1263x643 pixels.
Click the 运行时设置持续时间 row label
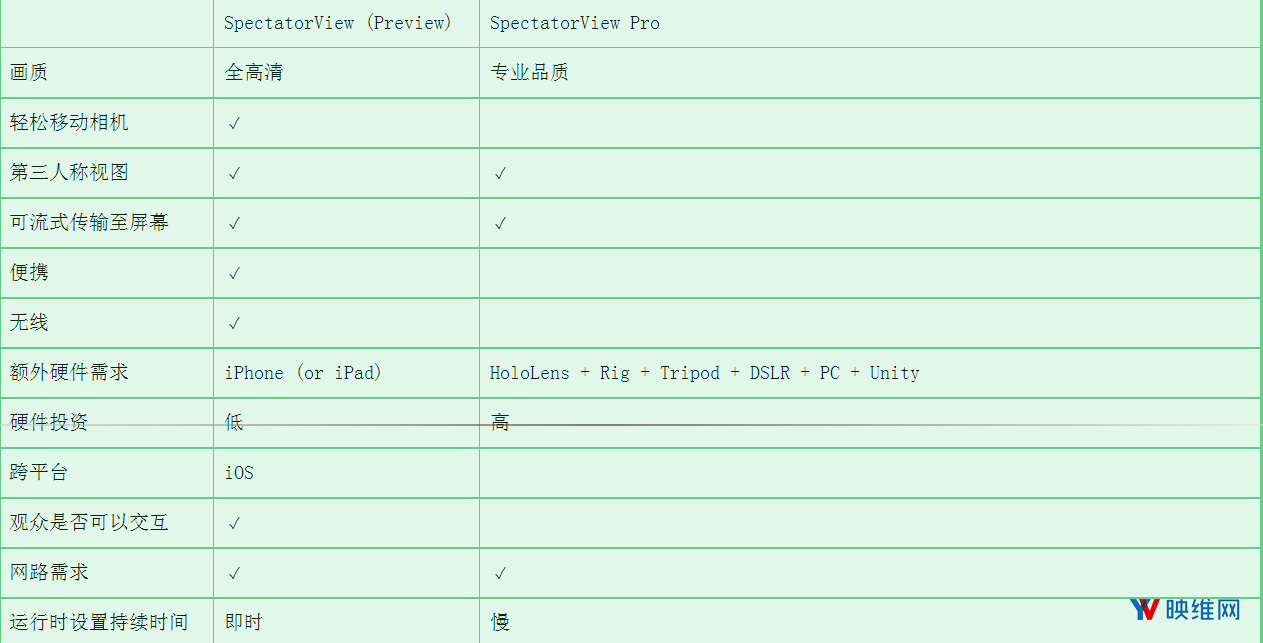click(99, 622)
